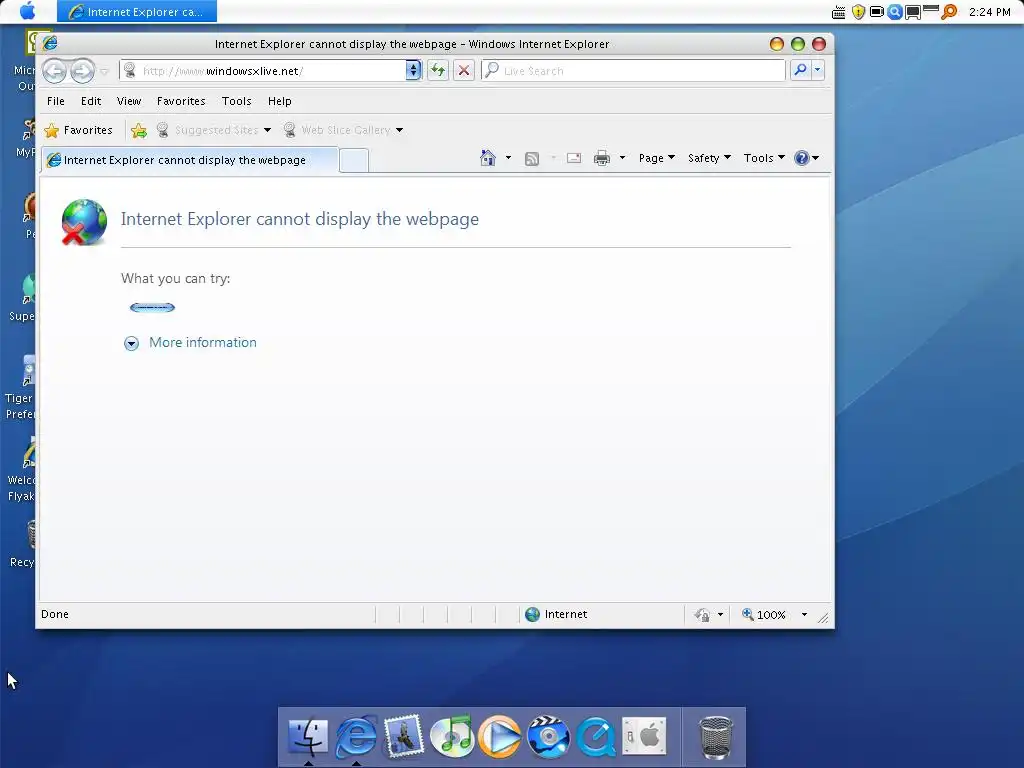Image resolution: width=1024 pixels, height=768 pixels.
Task: Open the command bar Tools dropdown
Action: [764, 158]
